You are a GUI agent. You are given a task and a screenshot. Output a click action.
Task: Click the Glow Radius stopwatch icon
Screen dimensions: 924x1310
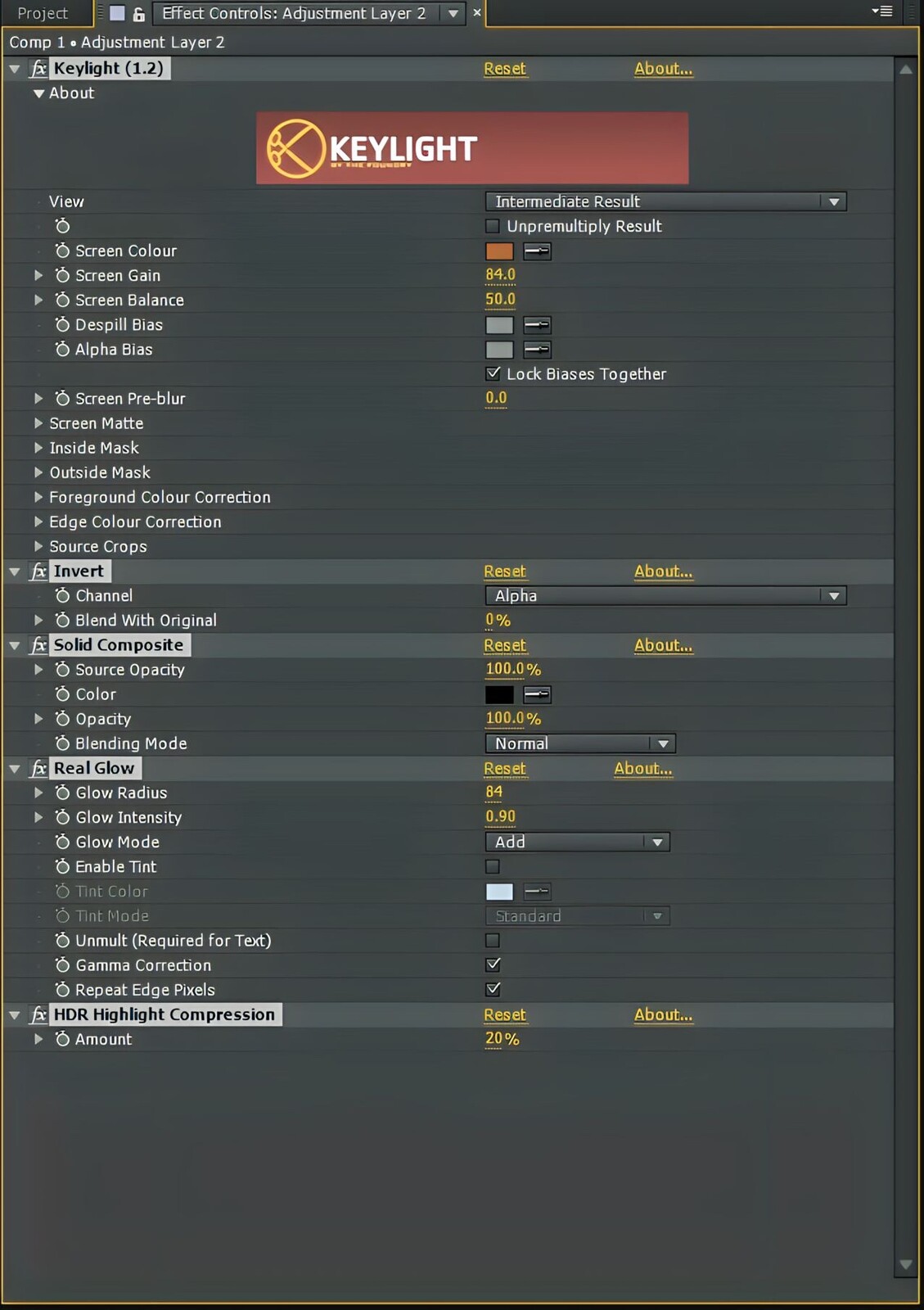point(62,793)
